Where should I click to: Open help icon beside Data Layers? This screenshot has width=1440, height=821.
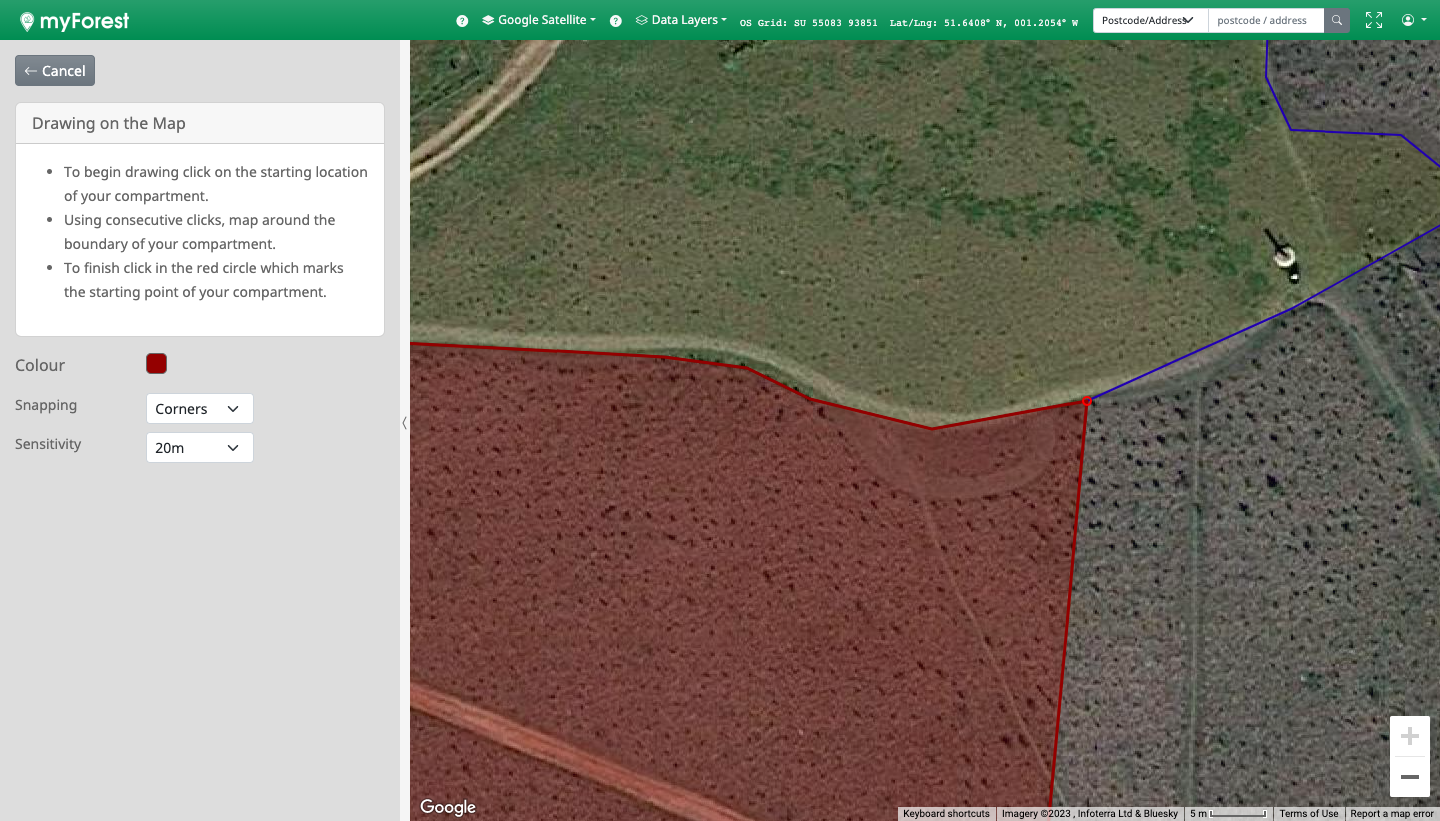(616, 21)
